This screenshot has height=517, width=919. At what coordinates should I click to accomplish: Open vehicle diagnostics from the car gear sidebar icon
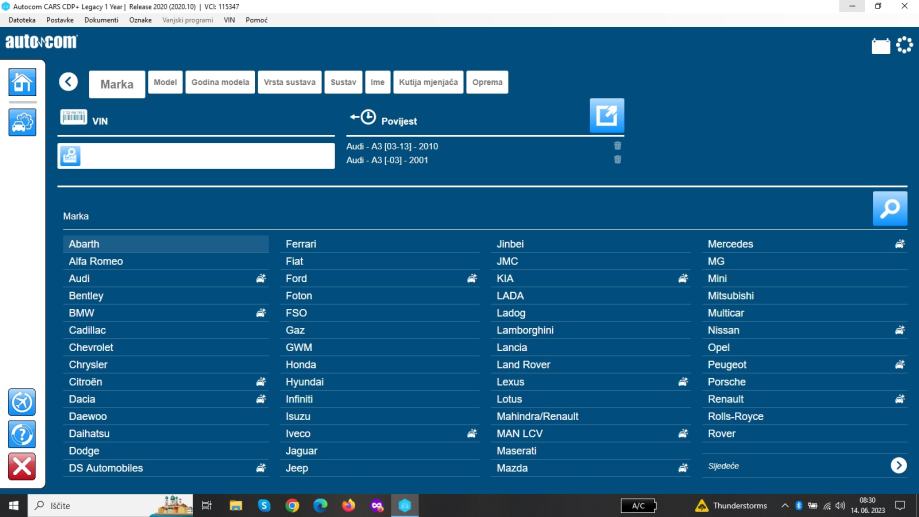click(22, 122)
